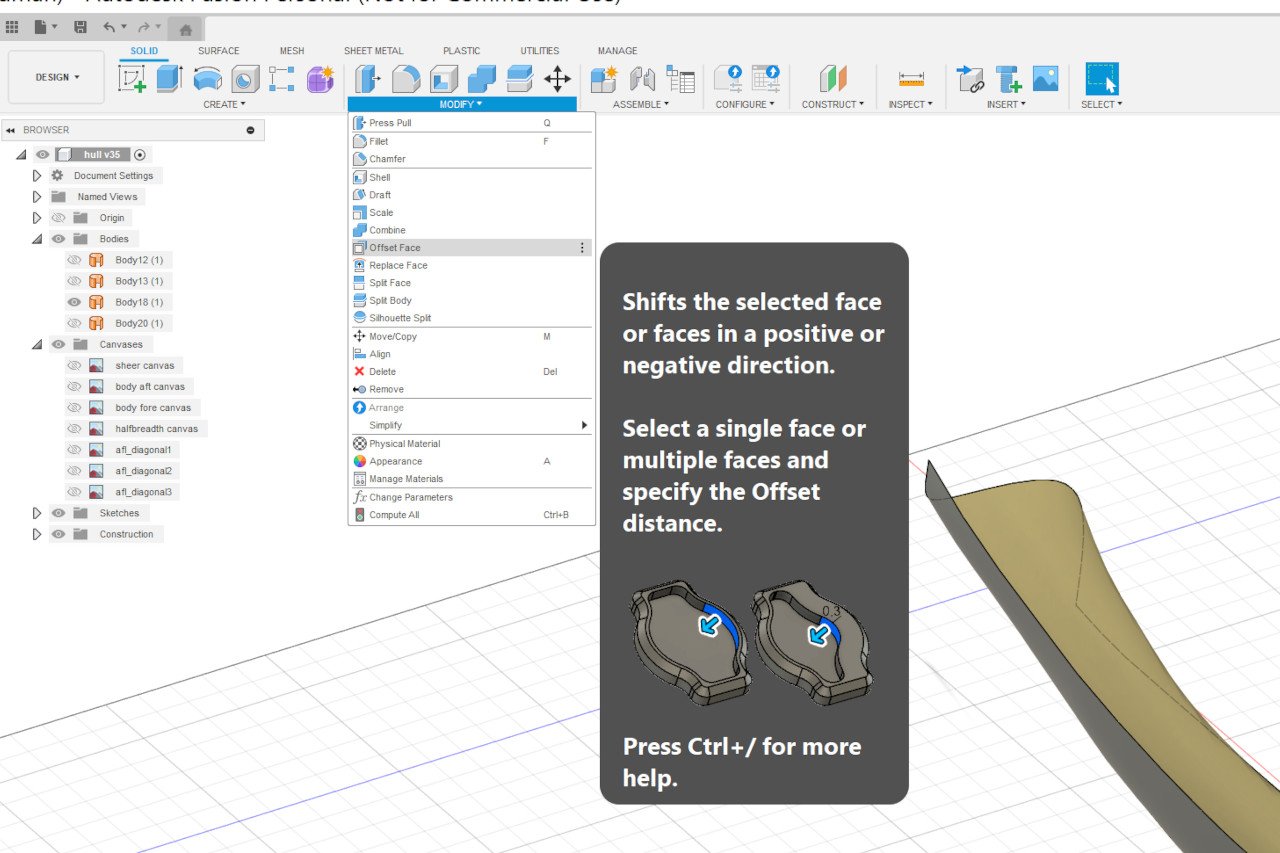Toggle visibility of Body13 (1)
Image resolution: width=1280 pixels, height=853 pixels.
(x=74, y=281)
